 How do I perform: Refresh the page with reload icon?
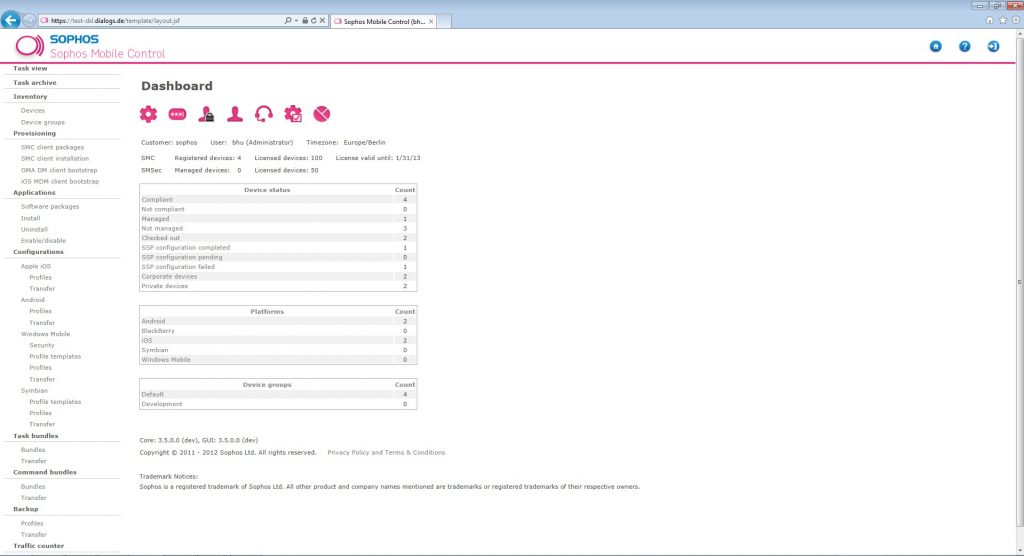pos(313,20)
